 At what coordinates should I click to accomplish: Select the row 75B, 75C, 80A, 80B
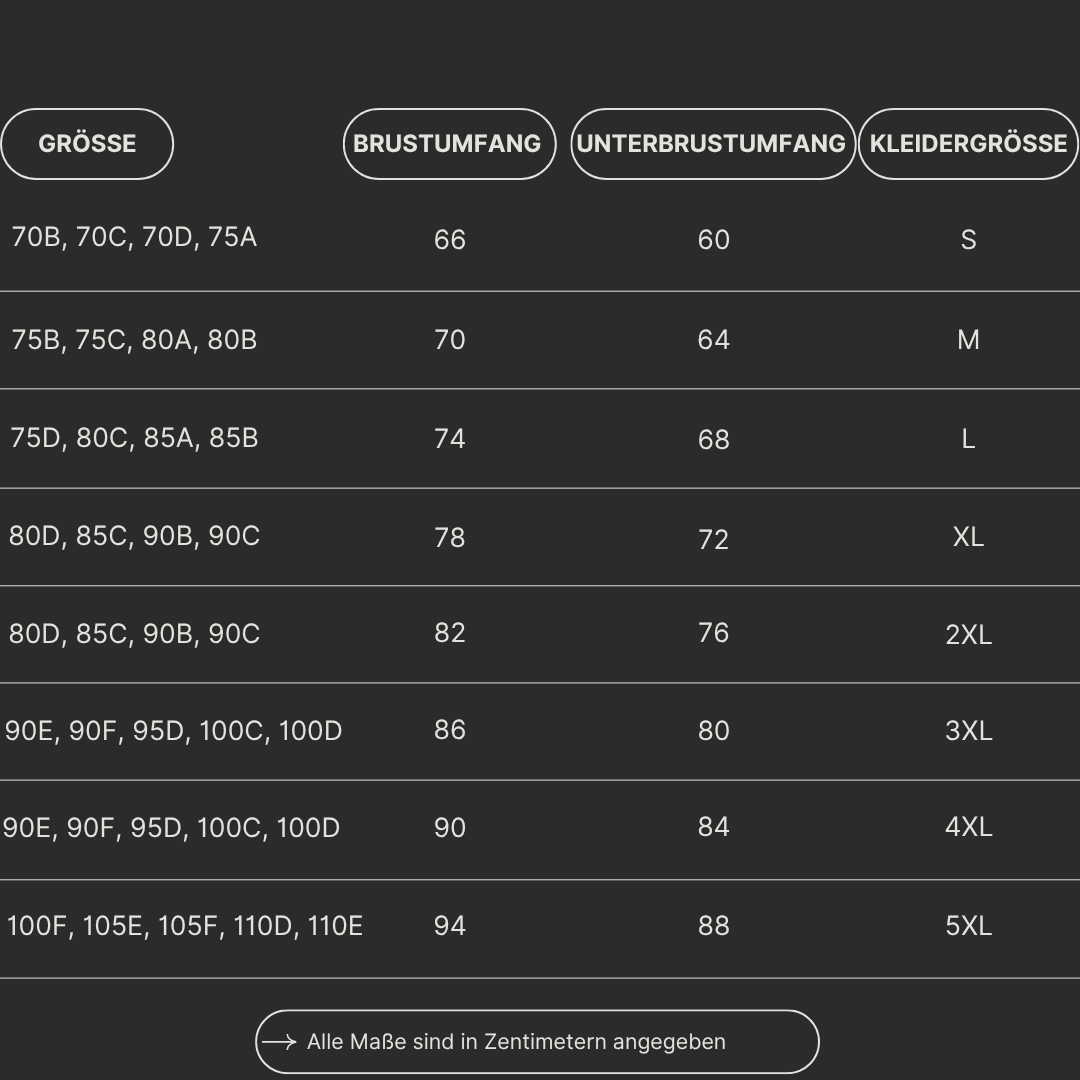coord(540,340)
